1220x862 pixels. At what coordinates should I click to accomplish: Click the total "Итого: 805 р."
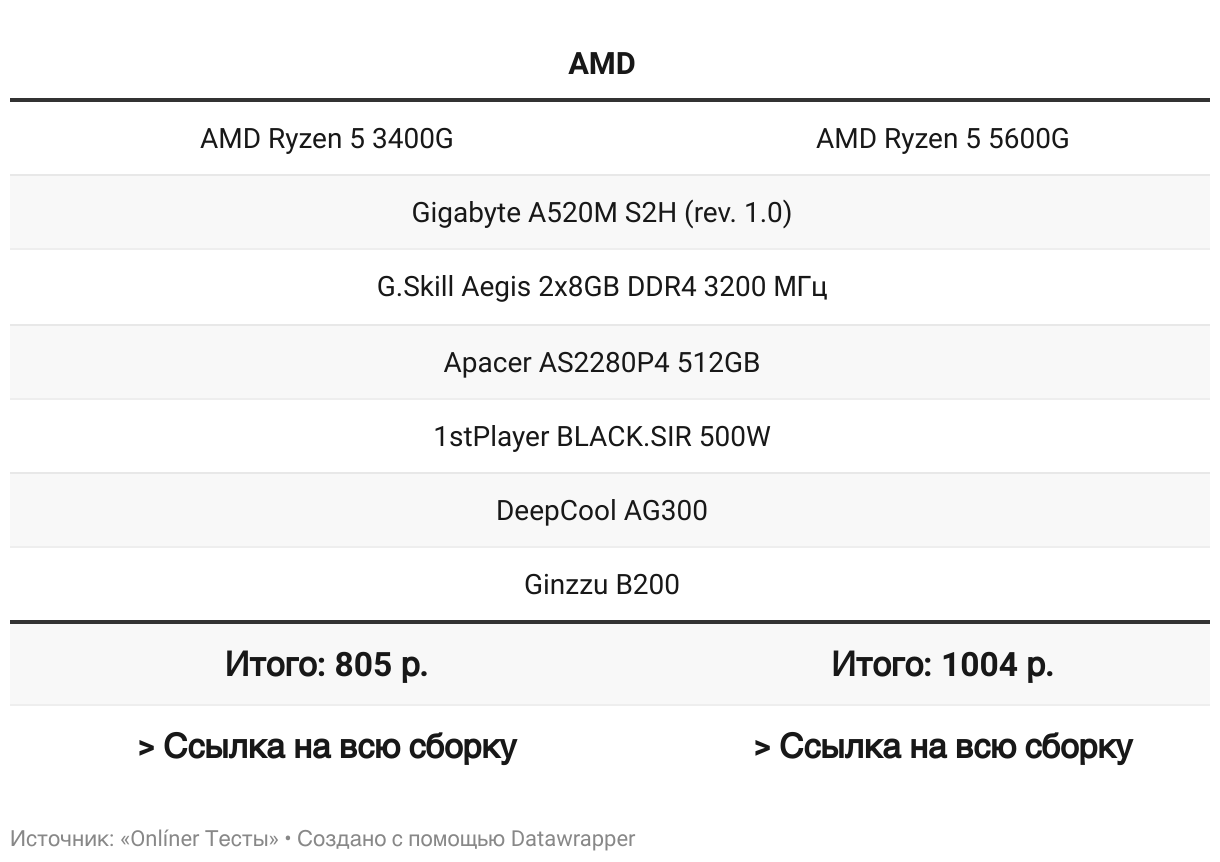pos(326,664)
